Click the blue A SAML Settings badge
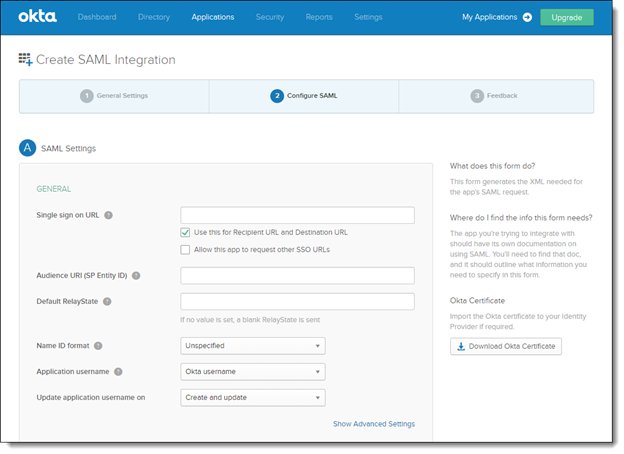Viewport: 624px width, 454px height. pyautogui.click(x=27, y=148)
